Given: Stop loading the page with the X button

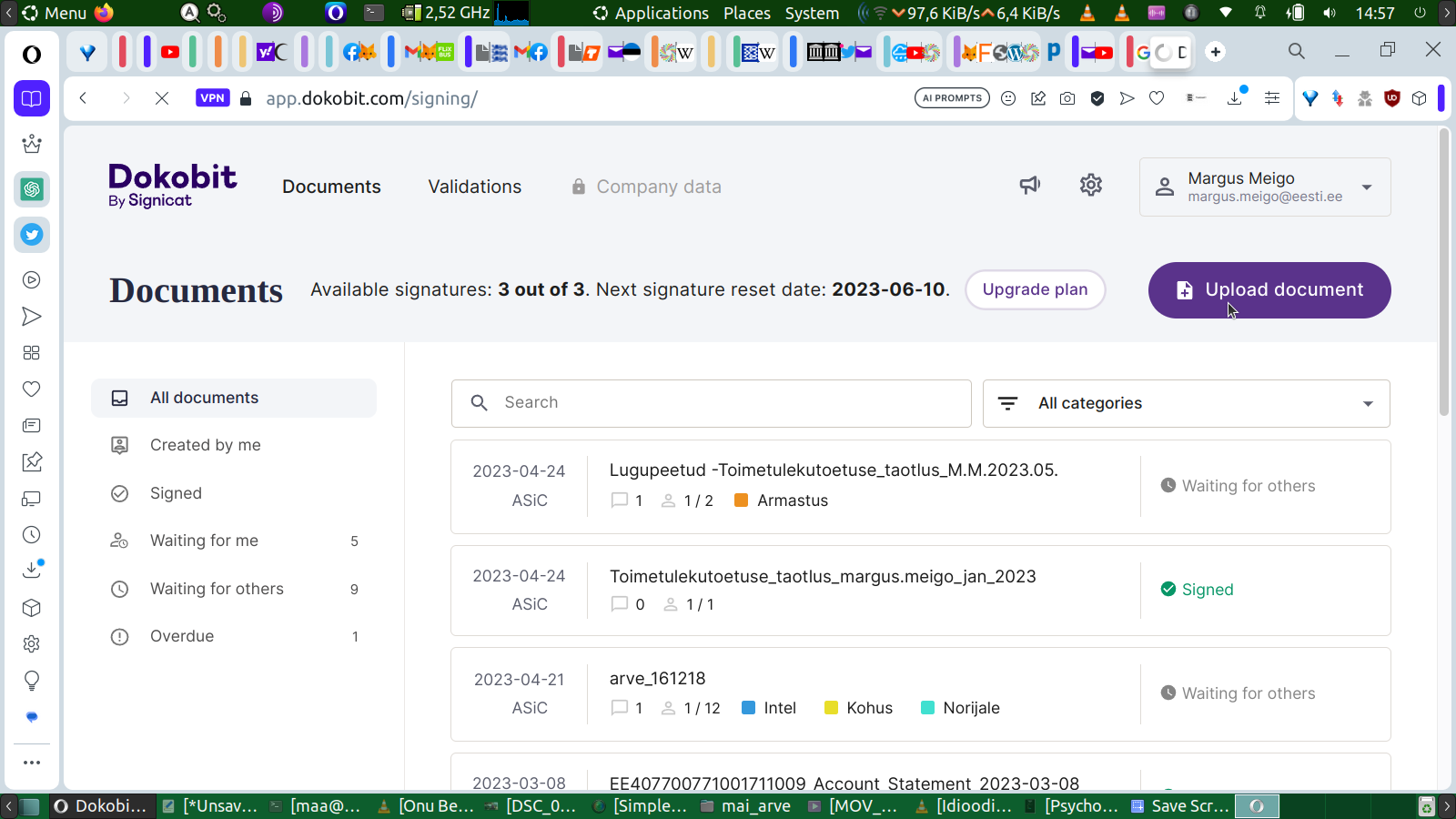Looking at the screenshot, I should 162,98.
